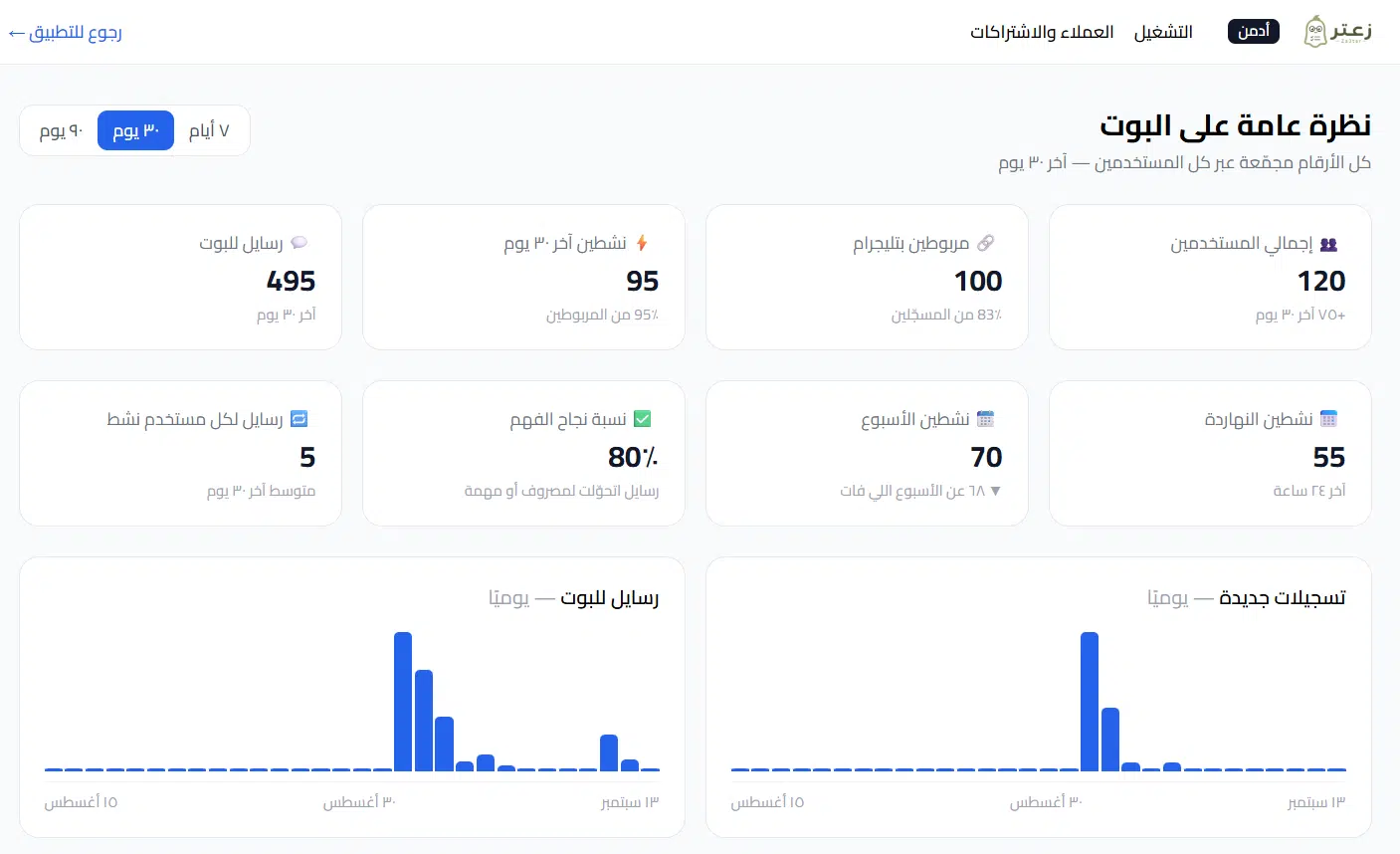Image resolution: width=1400 pixels, height=854 pixels.
Task: Click the lightning bolt active-users icon
Action: click(x=642, y=243)
